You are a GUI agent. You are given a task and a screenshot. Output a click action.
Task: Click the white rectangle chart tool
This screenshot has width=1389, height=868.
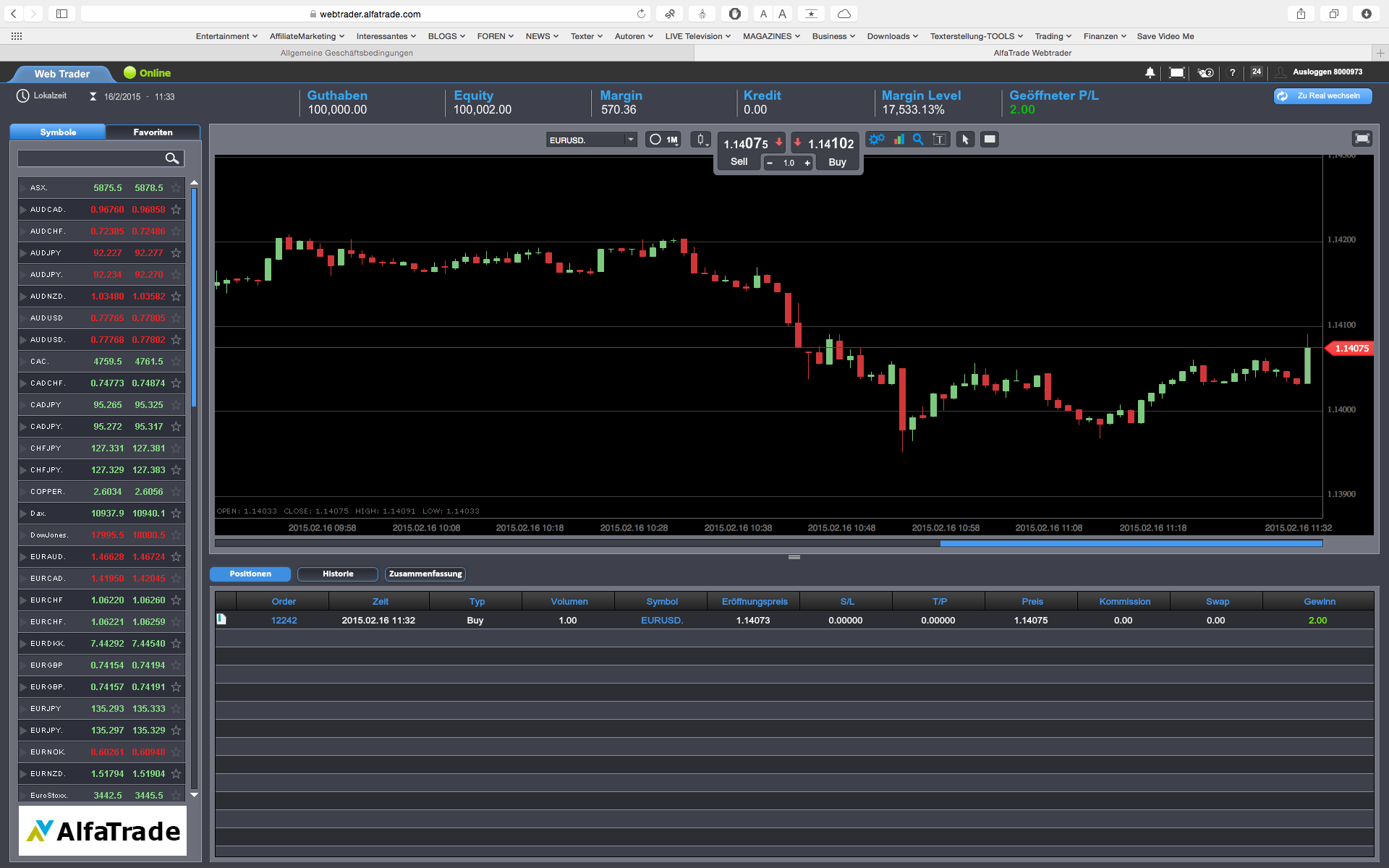point(990,140)
